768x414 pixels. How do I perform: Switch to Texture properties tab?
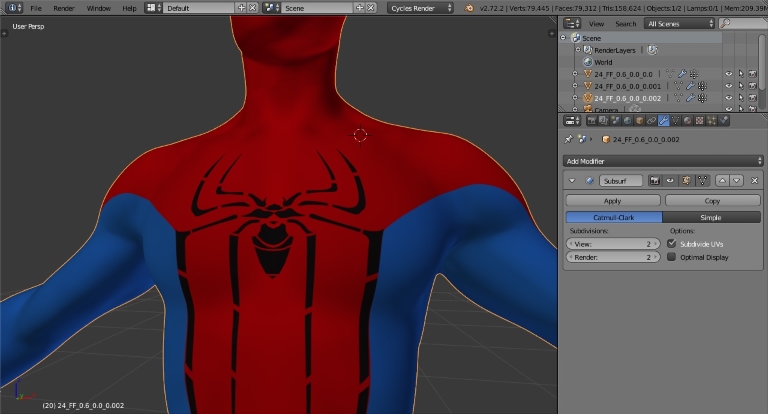699,120
